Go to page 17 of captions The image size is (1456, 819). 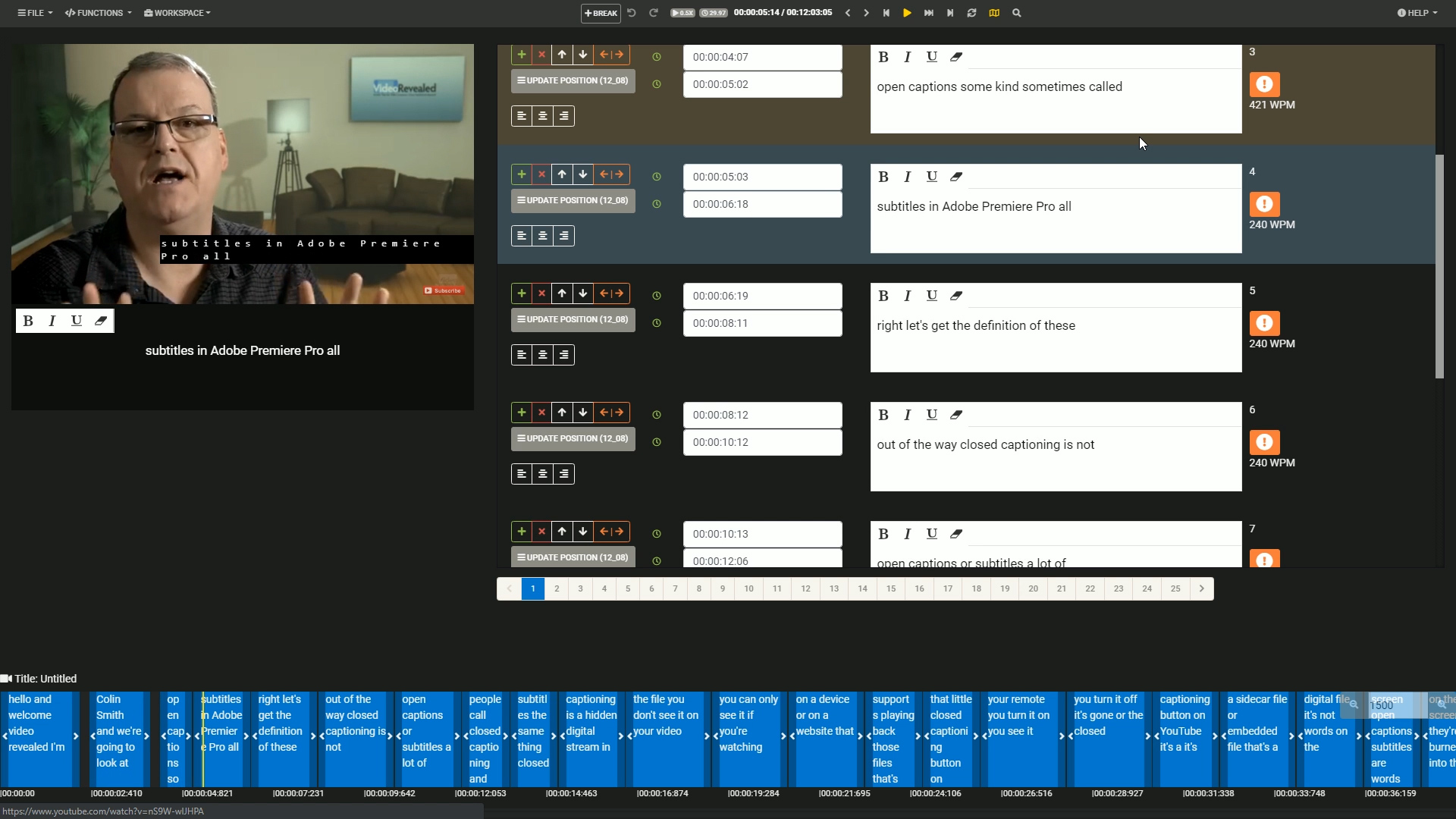(x=948, y=588)
